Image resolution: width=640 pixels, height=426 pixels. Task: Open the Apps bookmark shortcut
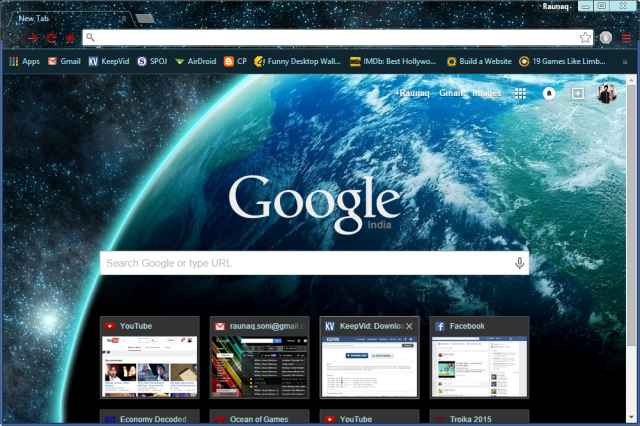coord(24,61)
